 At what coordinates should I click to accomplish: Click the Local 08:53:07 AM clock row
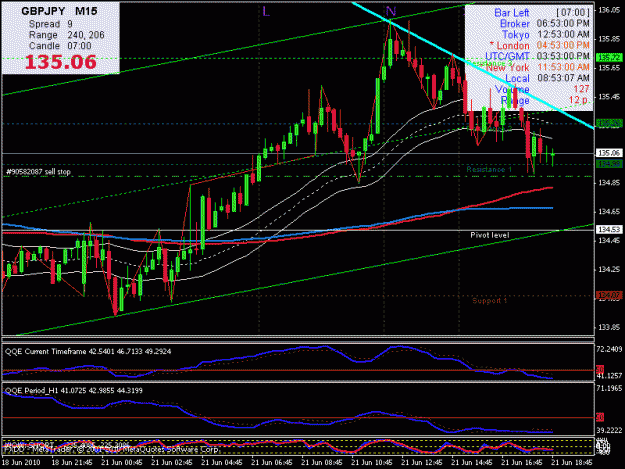click(x=547, y=78)
